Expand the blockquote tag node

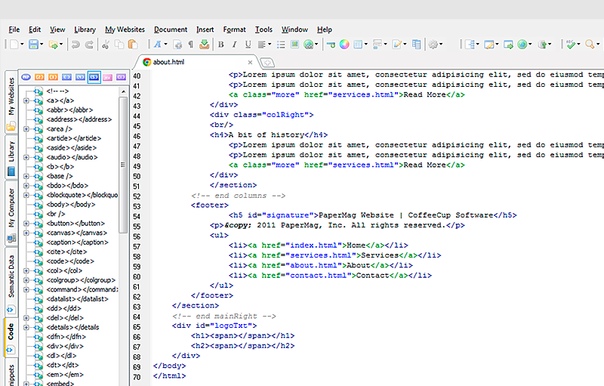[x=26, y=195]
